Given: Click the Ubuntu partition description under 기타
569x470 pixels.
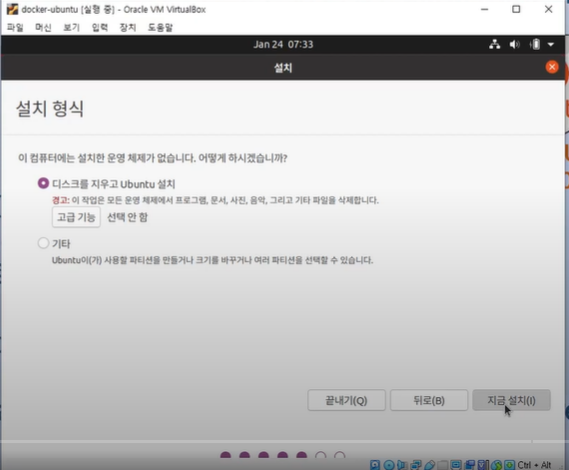Looking at the screenshot, I should point(213,260).
